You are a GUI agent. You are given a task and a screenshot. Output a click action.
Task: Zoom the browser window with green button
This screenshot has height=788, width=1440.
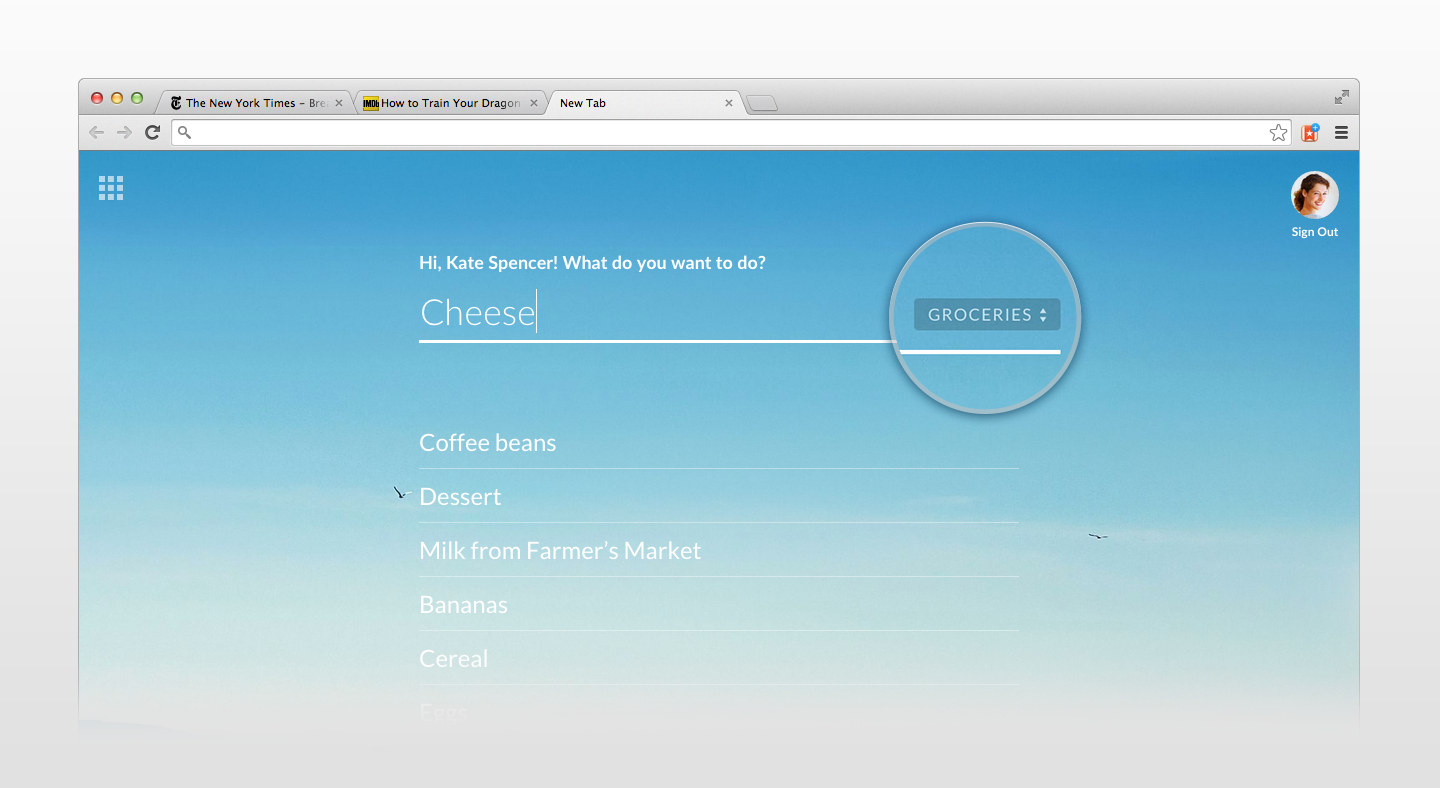pos(137,98)
